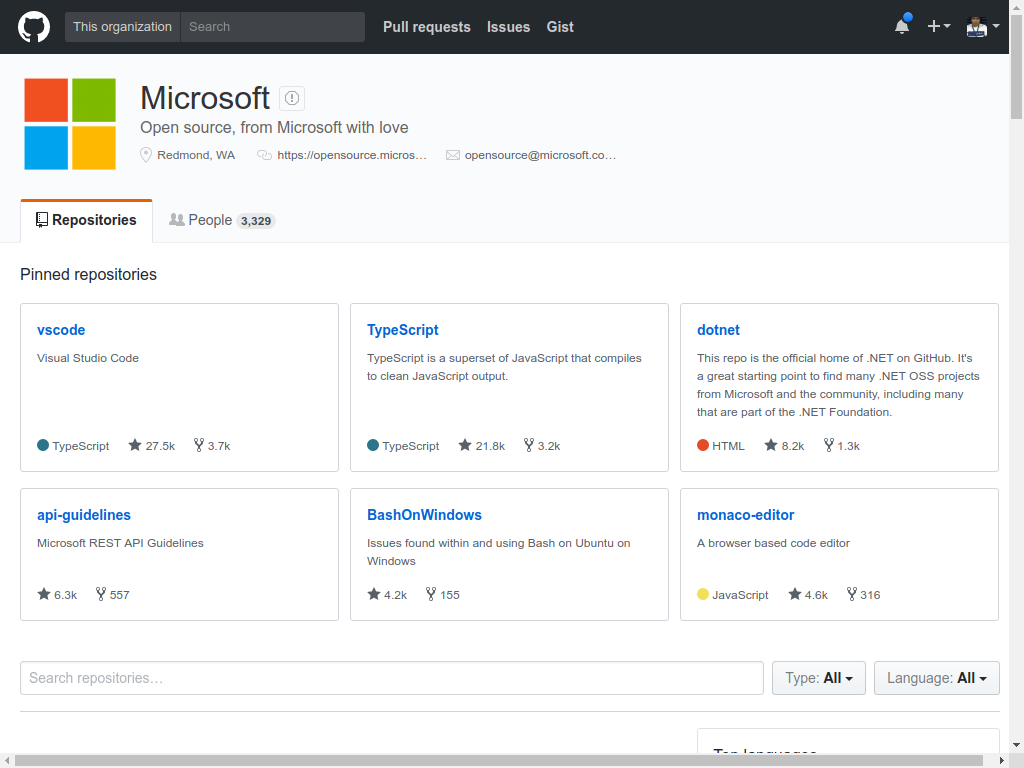The image size is (1024, 768).
Task: Expand the Language: All filter dropdown
Action: (936, 678)
